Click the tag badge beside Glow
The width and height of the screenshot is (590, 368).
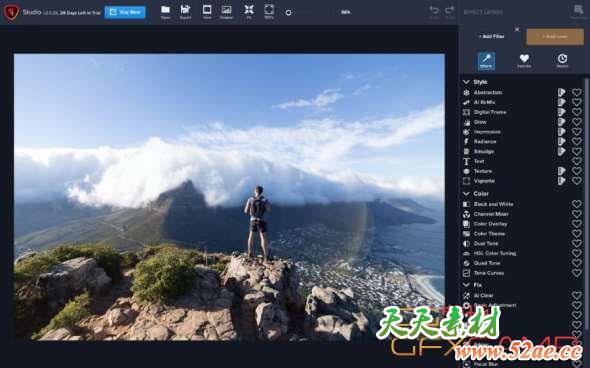click(x=561, y=122)
